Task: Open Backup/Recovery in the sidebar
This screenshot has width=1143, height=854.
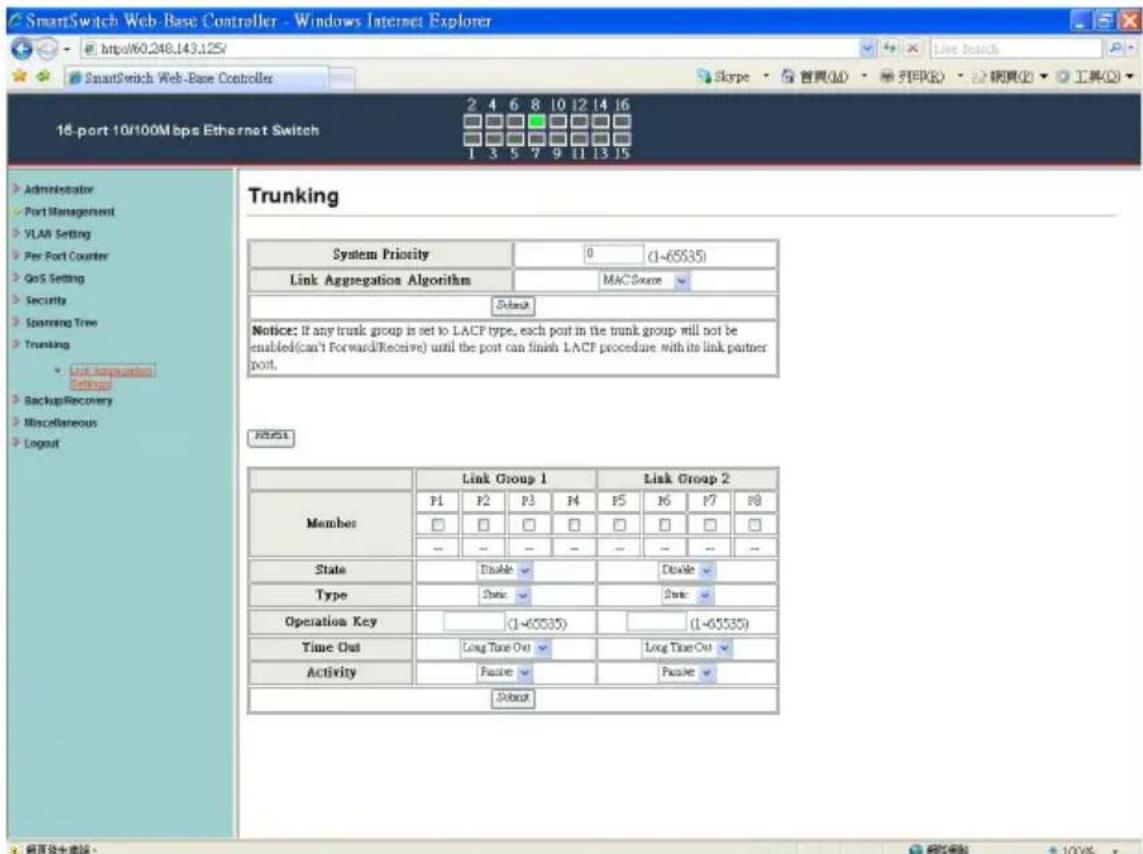Action: pos(68,401)
